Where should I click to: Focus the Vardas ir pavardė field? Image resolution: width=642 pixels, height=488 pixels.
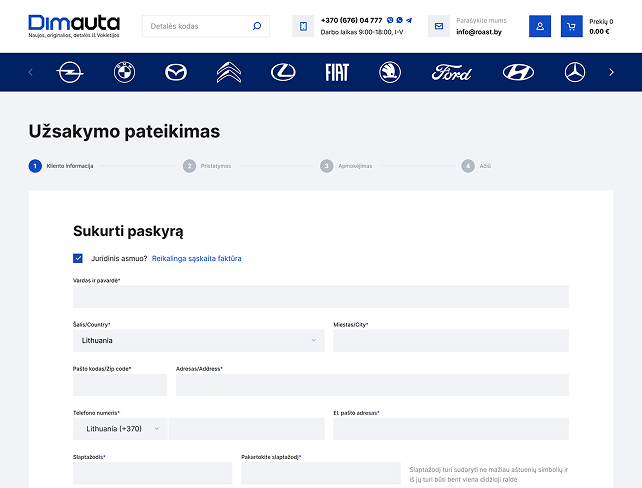(x=321, y=297)
